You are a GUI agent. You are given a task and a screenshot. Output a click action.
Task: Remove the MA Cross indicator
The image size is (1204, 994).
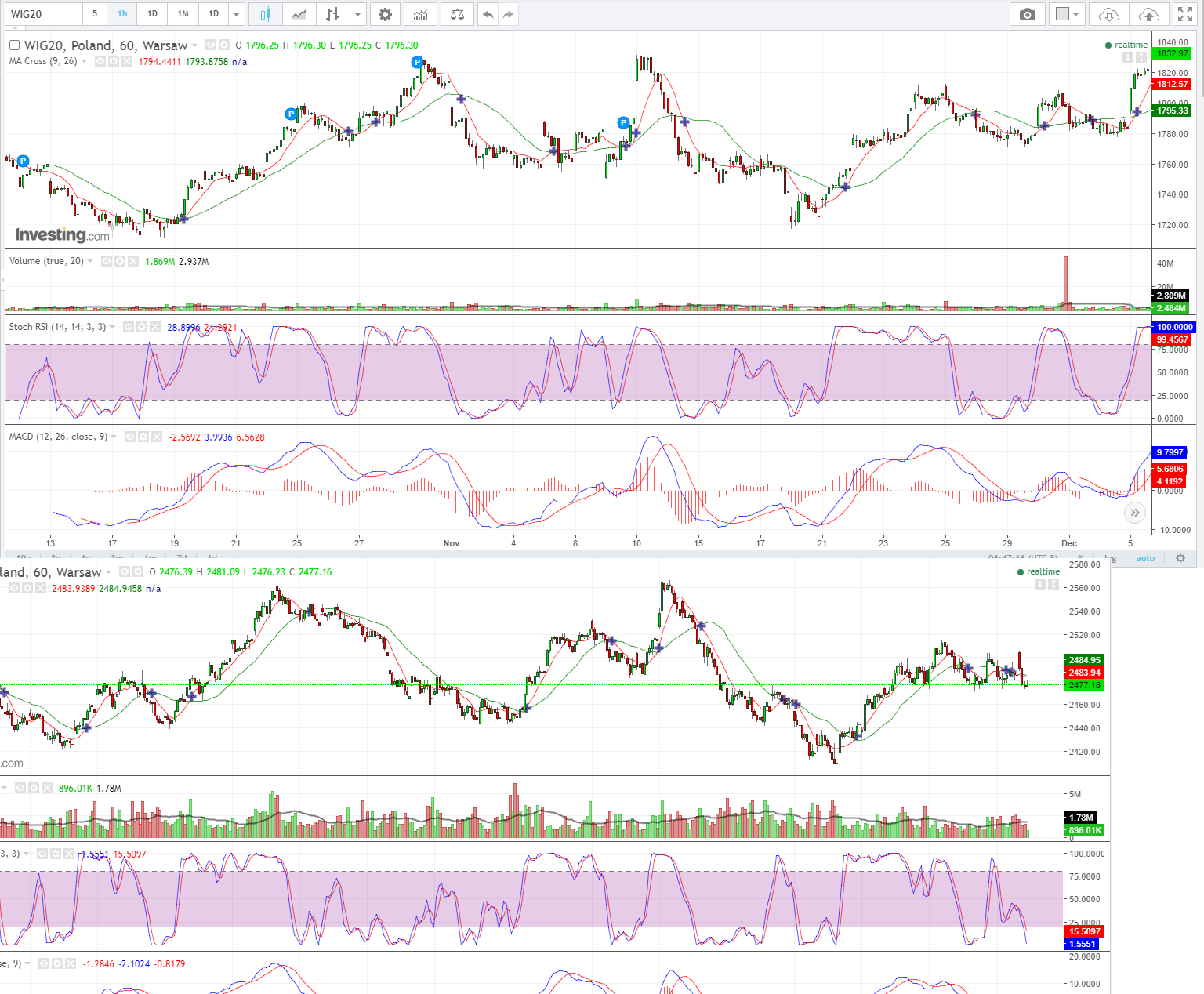coord(126,61)
